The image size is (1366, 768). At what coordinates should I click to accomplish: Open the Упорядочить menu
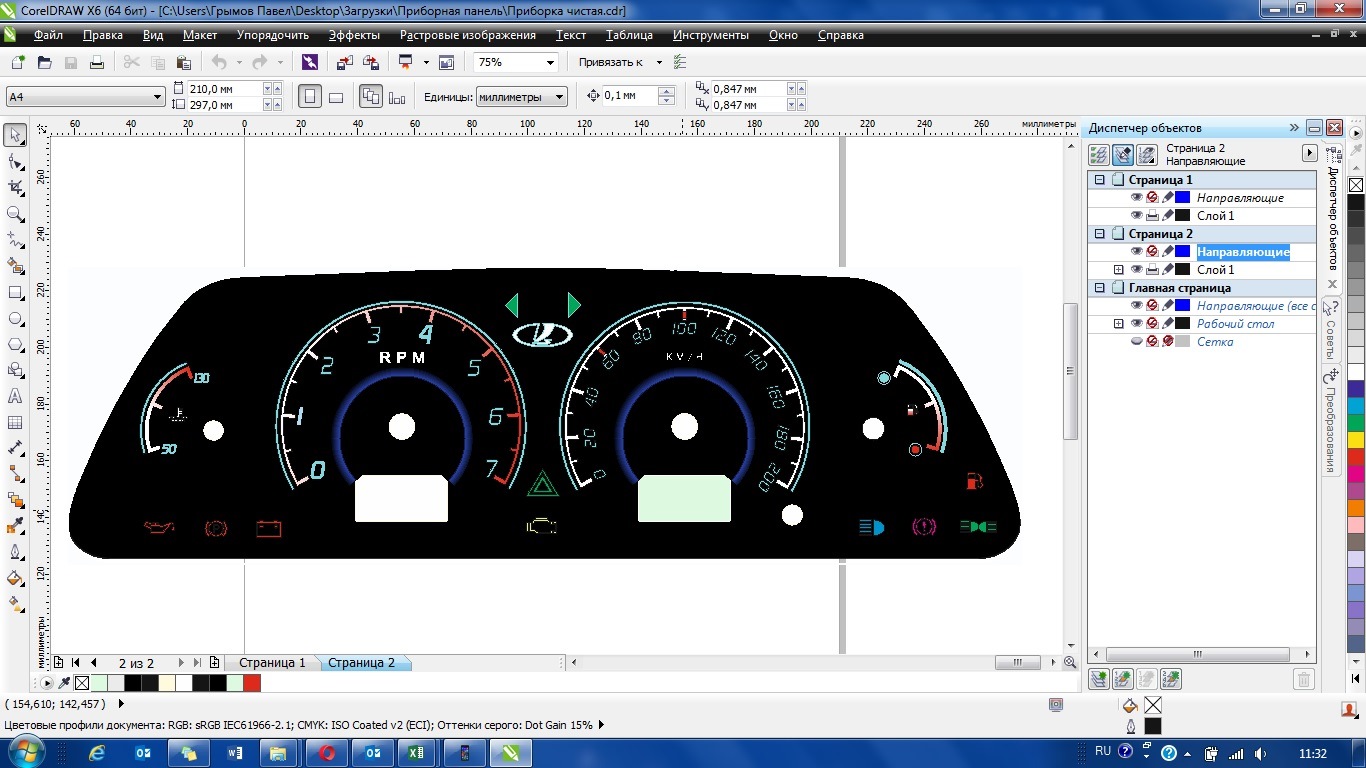pyautogui.click(x=273, y=35)
